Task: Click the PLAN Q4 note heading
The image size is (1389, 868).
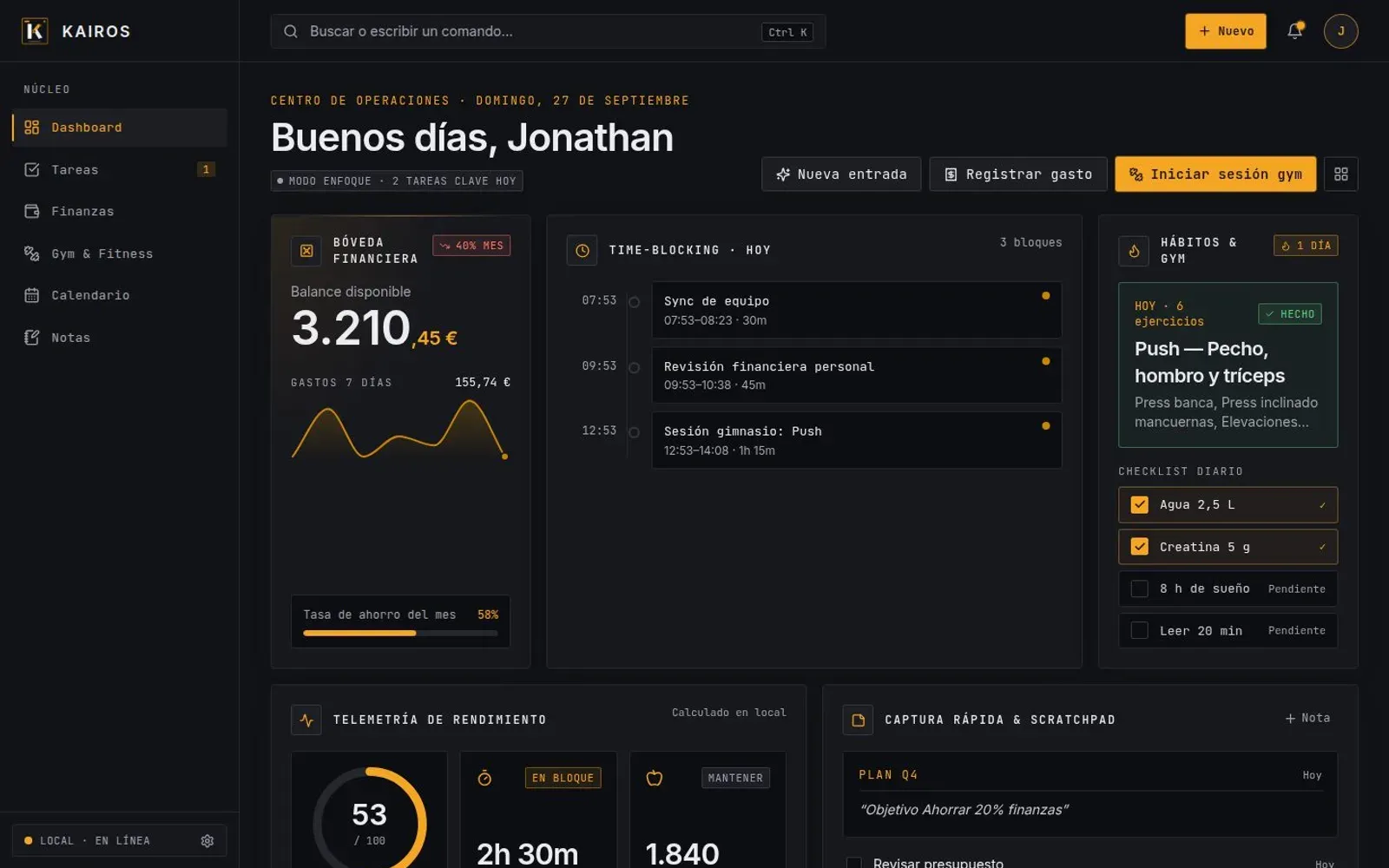Action: coord(888,775)
